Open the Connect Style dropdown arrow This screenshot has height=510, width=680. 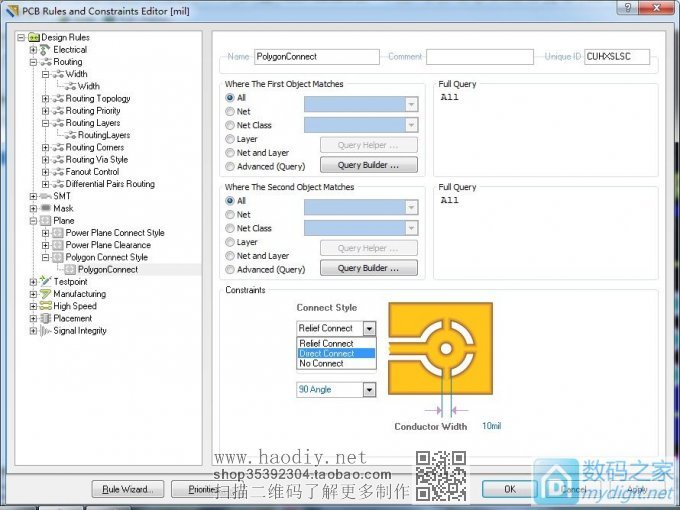tap(369, 328)
